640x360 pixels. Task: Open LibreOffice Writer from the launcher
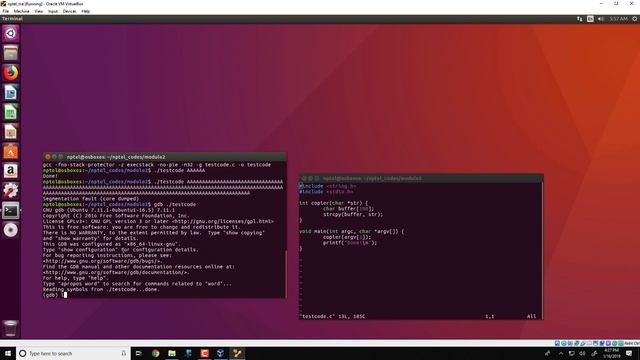(11, 93)
